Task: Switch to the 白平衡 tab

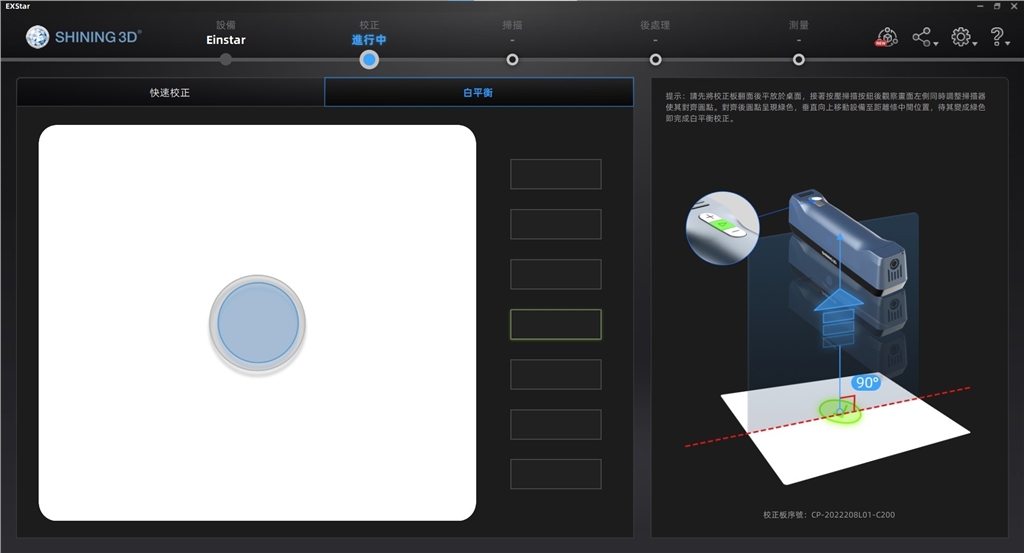Action: point(478,92)
